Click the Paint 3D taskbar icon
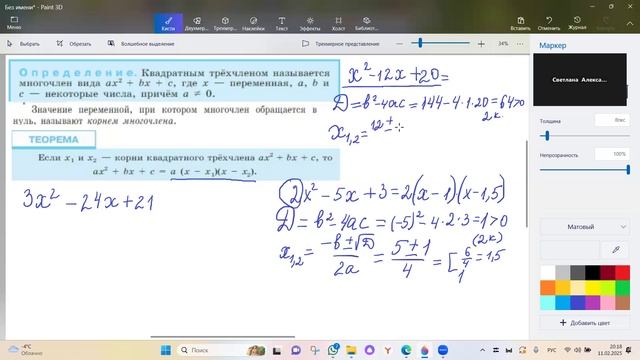 click(424, 350)
